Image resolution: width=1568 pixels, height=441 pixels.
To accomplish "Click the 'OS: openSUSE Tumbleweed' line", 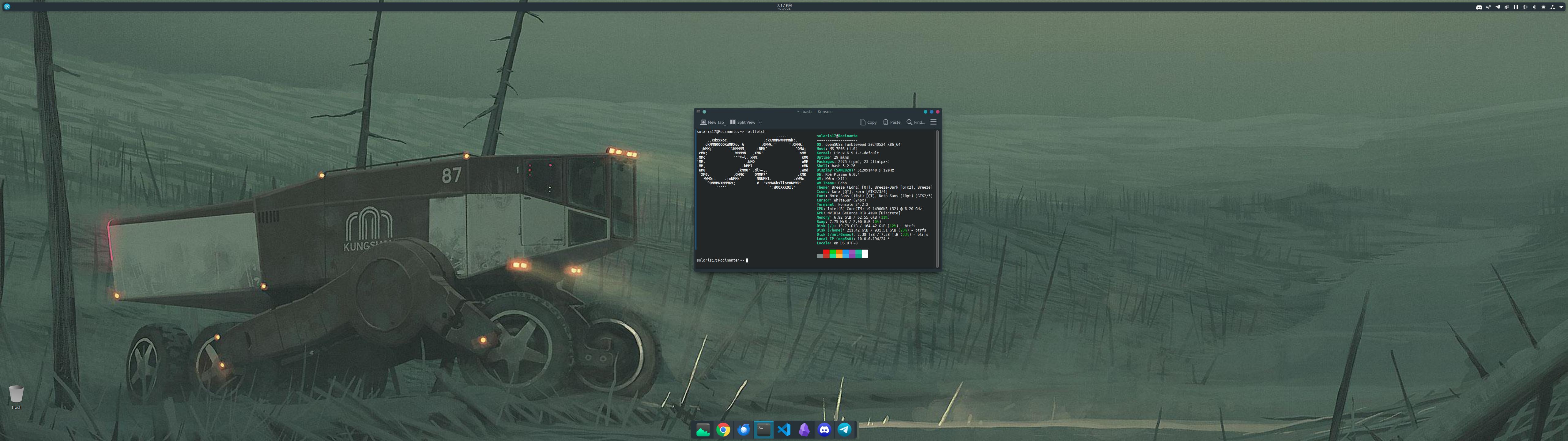I will point(859,144).
